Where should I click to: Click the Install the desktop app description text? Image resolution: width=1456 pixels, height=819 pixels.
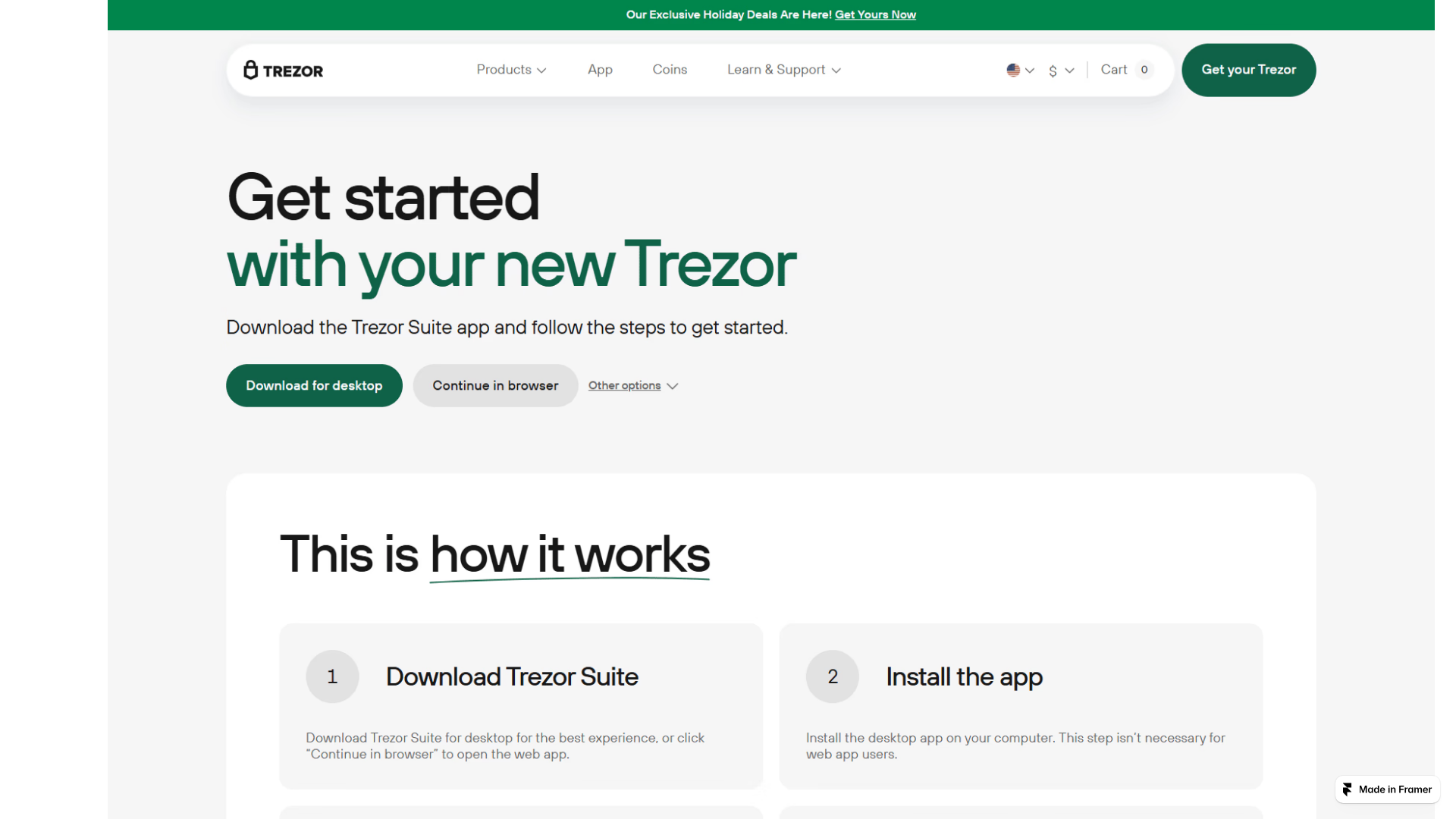tap(1015, 746)
